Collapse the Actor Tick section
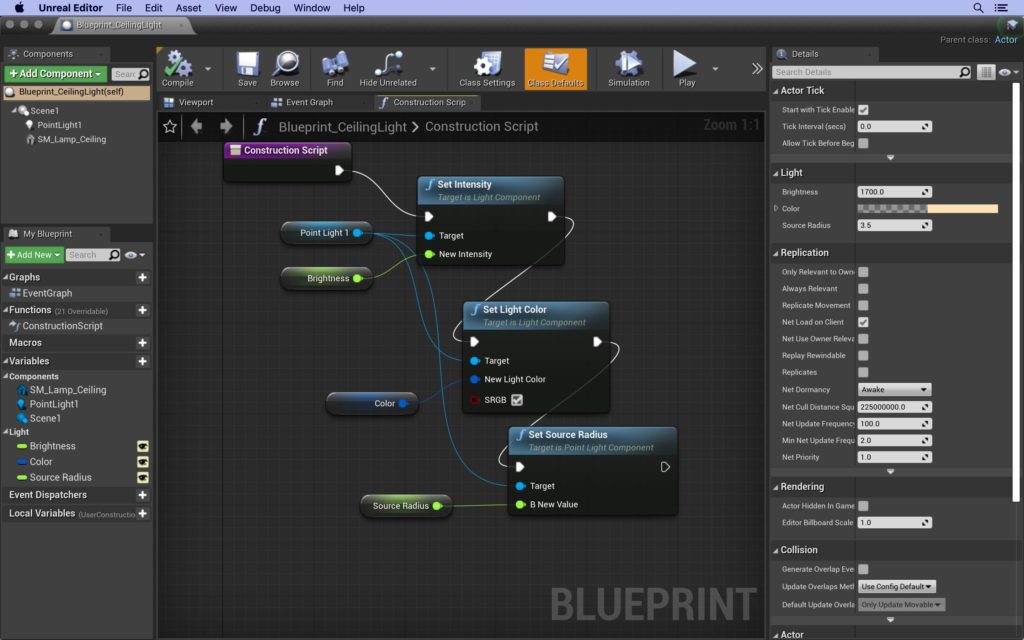 [x=776, y=91]
